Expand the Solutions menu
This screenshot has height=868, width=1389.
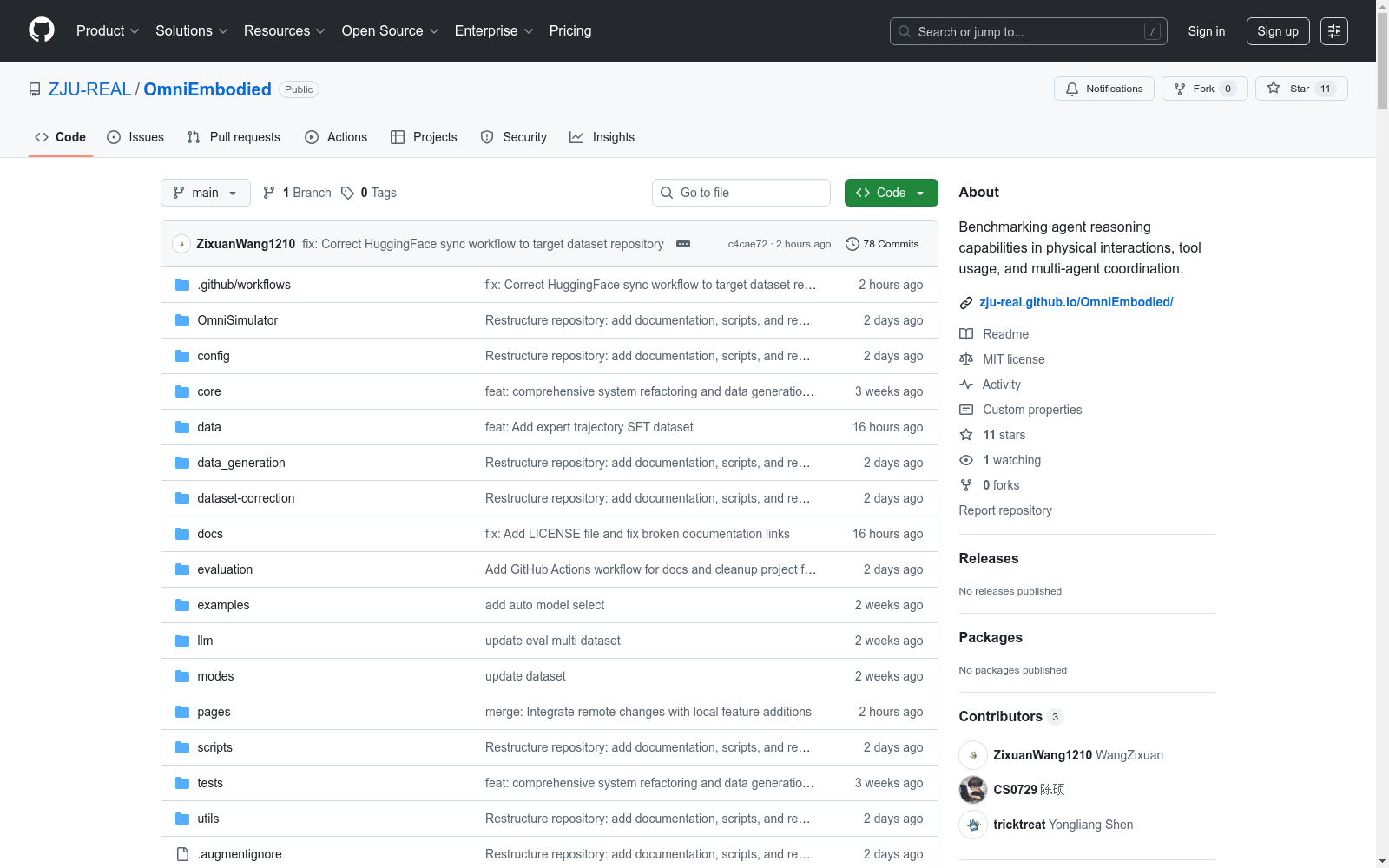192,31
